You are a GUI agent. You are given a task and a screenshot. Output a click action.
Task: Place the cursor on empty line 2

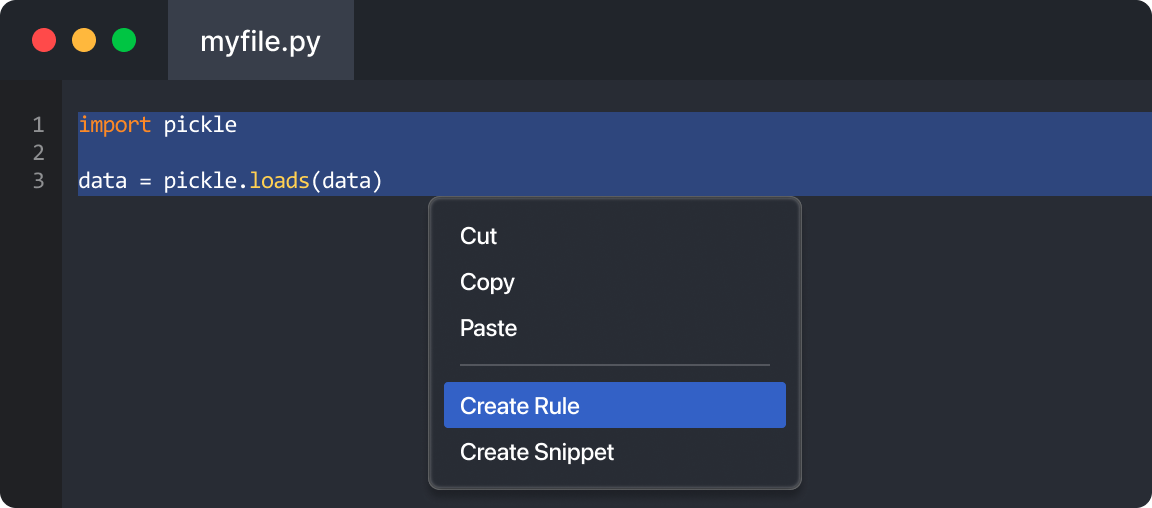point(400,153)
